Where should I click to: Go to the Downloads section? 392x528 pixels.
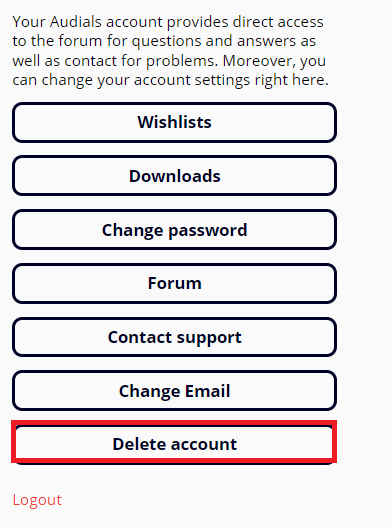tap(174, 176)
